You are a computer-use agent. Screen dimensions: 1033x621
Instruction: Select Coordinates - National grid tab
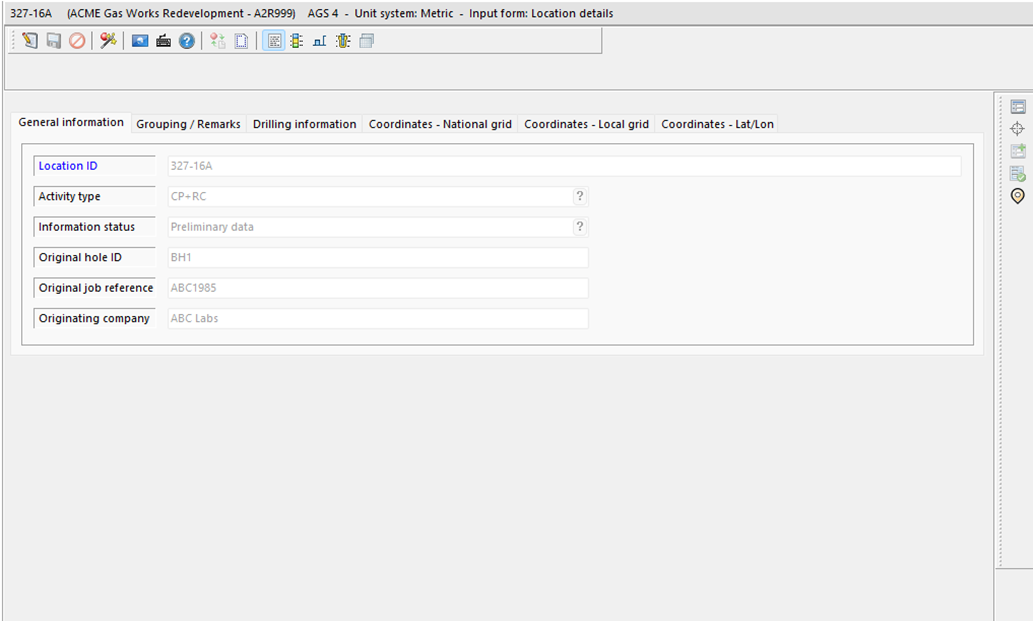coord(440,124)
